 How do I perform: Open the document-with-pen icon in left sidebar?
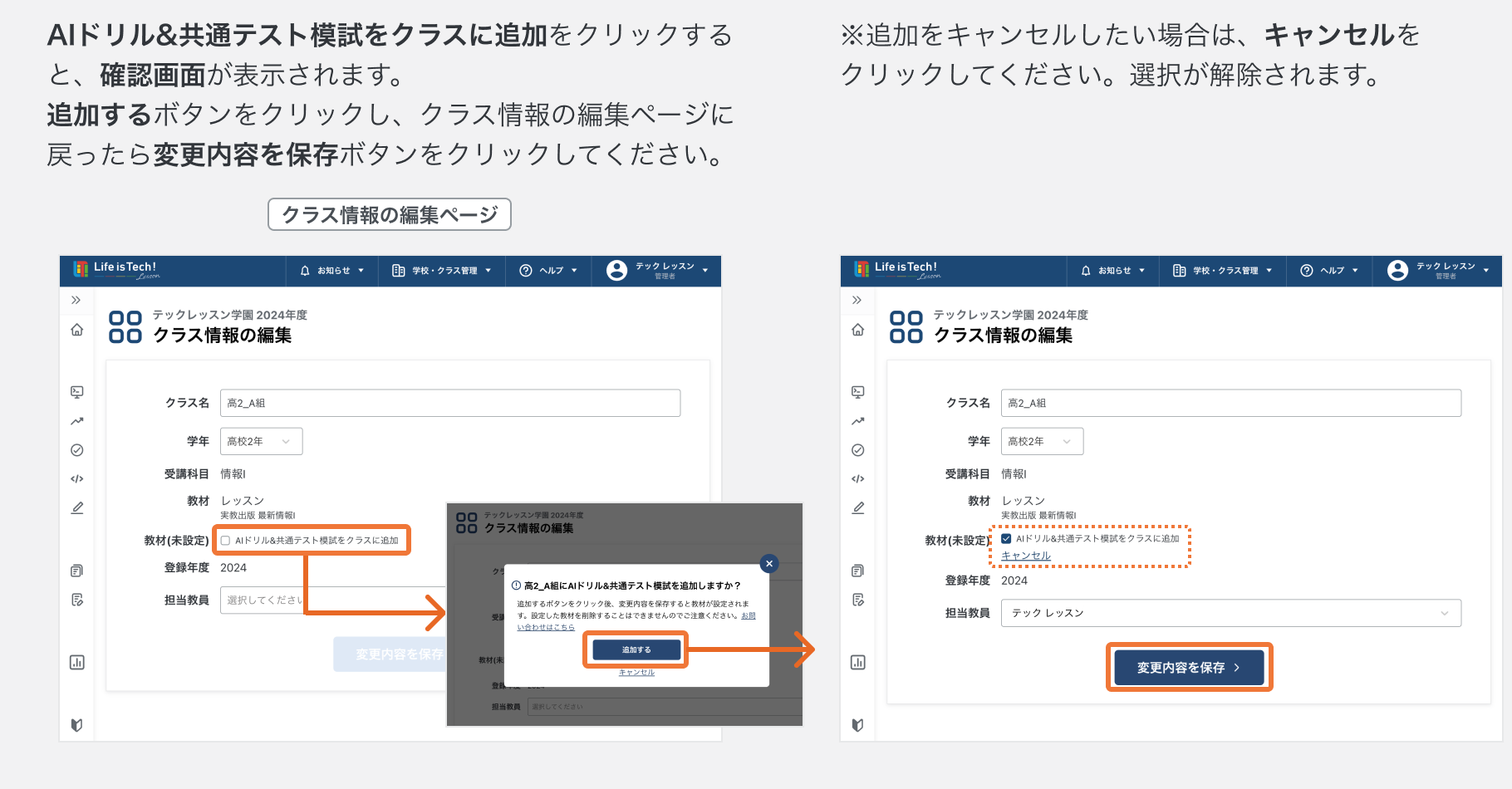77,600
